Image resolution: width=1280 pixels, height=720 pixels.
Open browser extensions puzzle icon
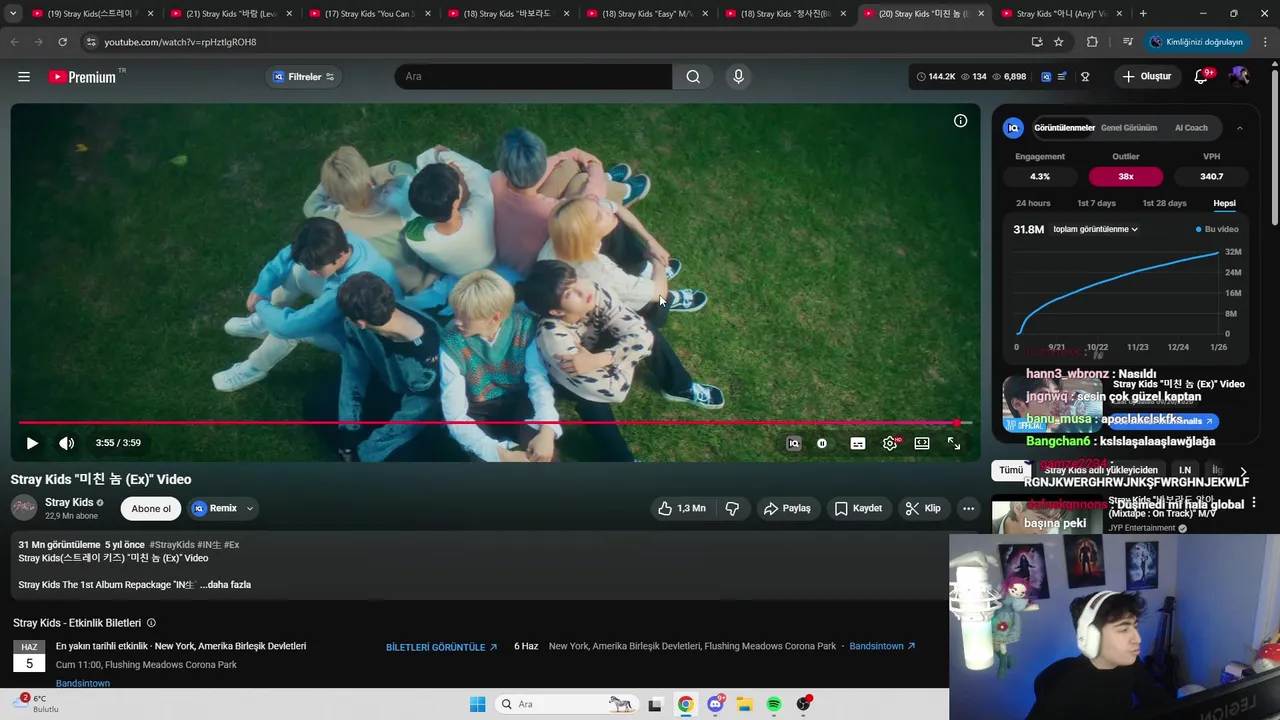(x=1092, y=42)
